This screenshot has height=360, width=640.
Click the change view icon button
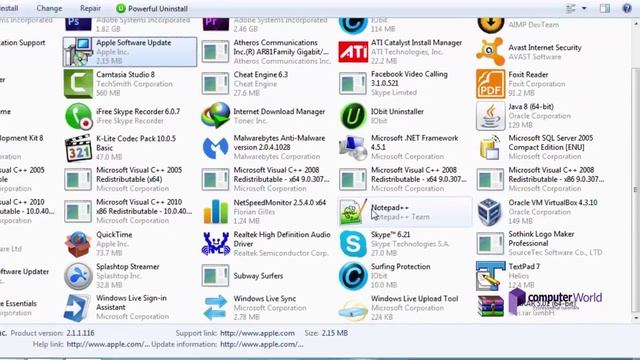point(571,8)
